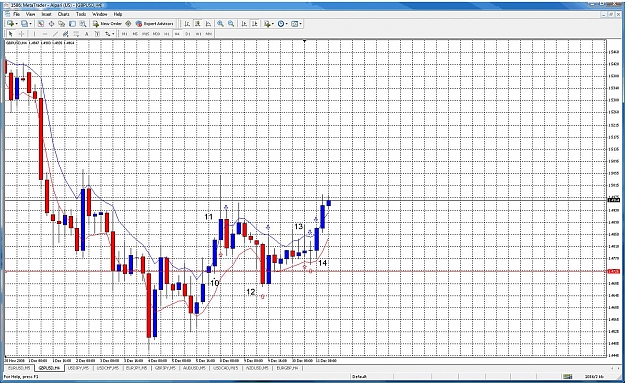
Task: Open the Market Watch window icon
Action: coord(41,24)
